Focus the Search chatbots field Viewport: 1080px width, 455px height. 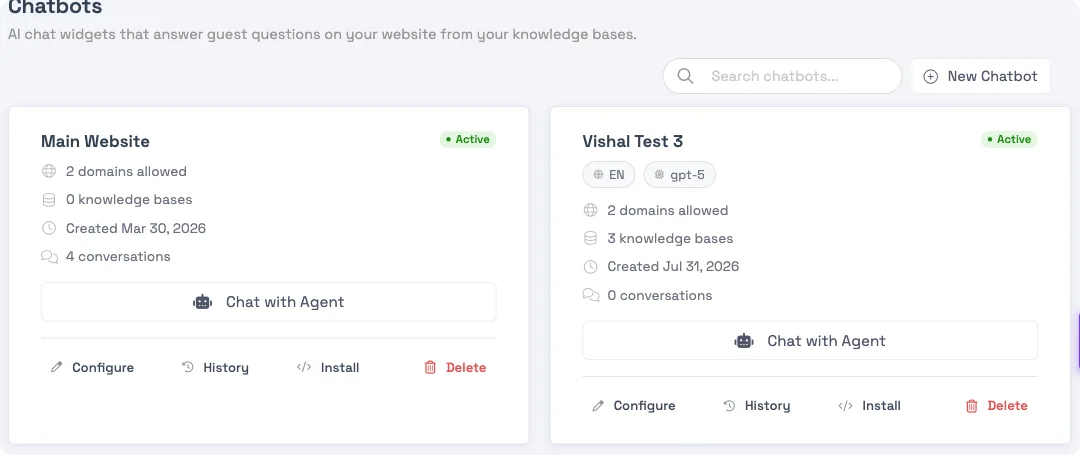tap(782, 76)
